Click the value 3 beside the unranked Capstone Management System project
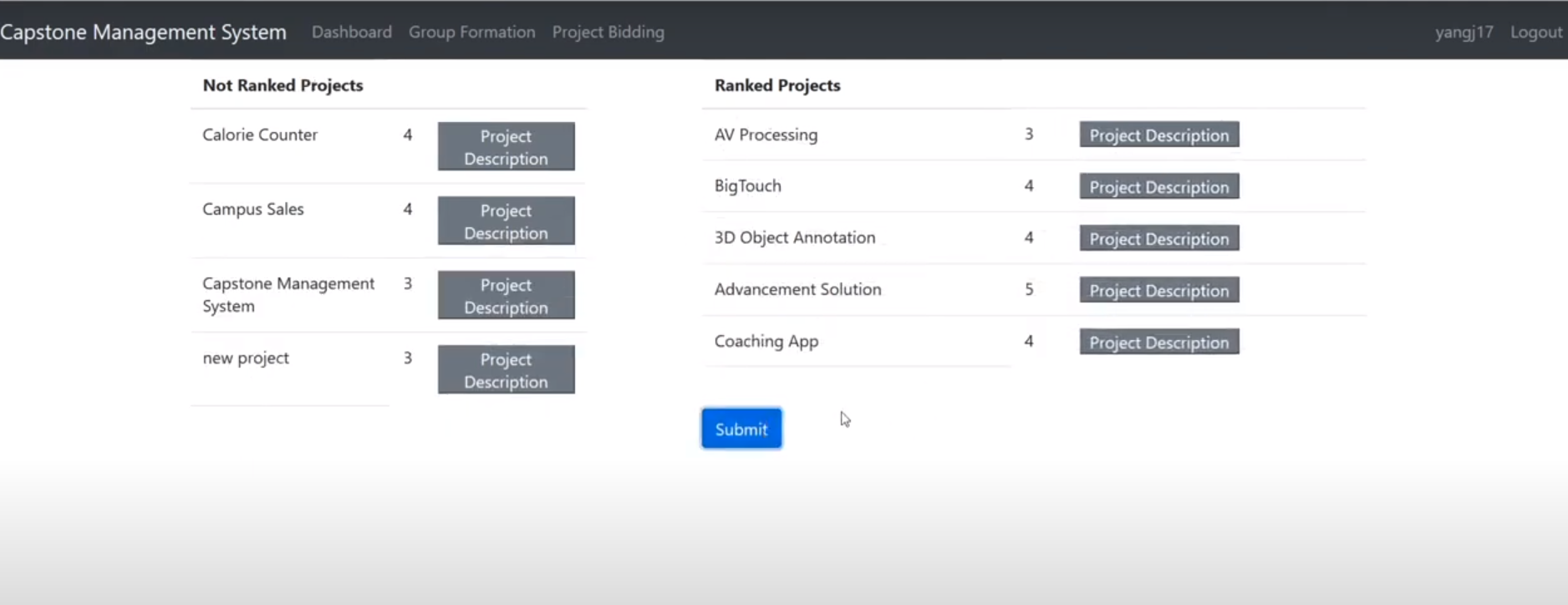This screenshot has height=605, width=1568. coord(408,283)
